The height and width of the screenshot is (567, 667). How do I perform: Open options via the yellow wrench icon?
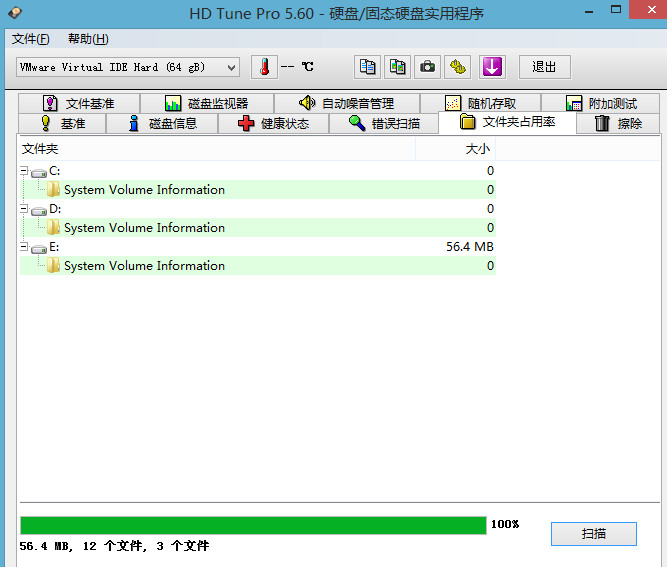coord(457,67)
